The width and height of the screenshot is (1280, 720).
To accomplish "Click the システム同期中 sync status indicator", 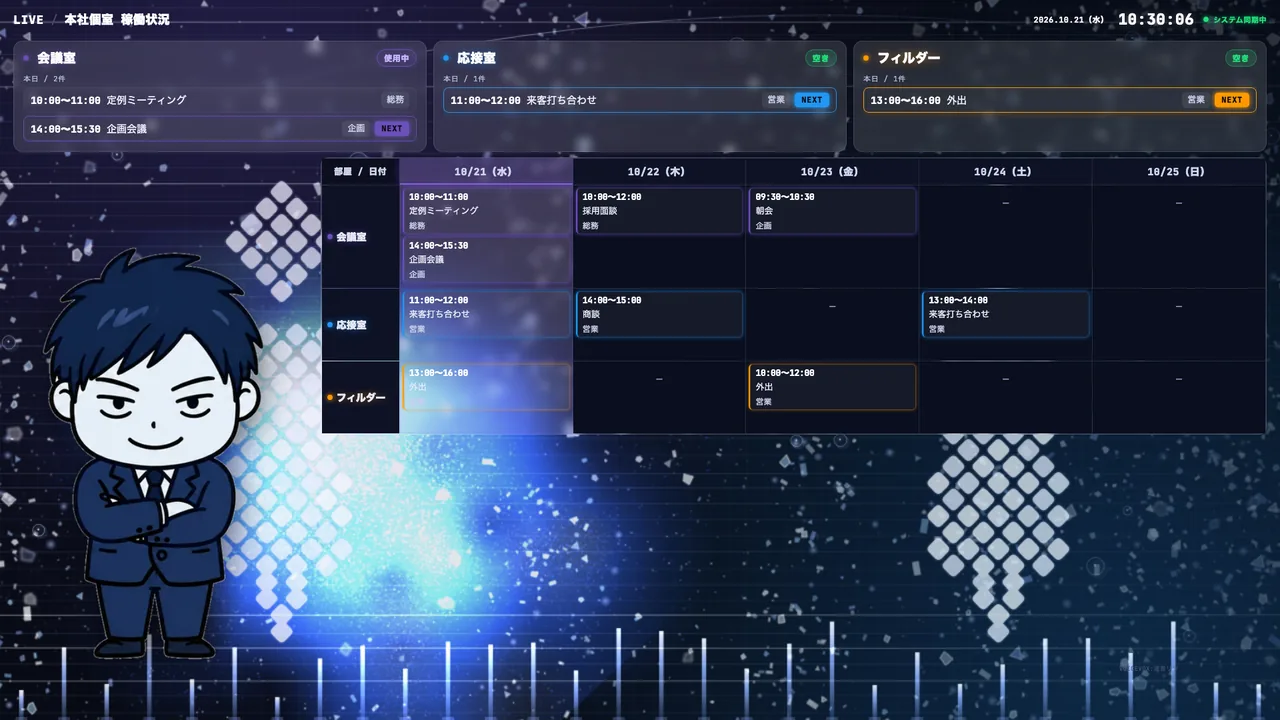I will click(x=1234, y=20).
